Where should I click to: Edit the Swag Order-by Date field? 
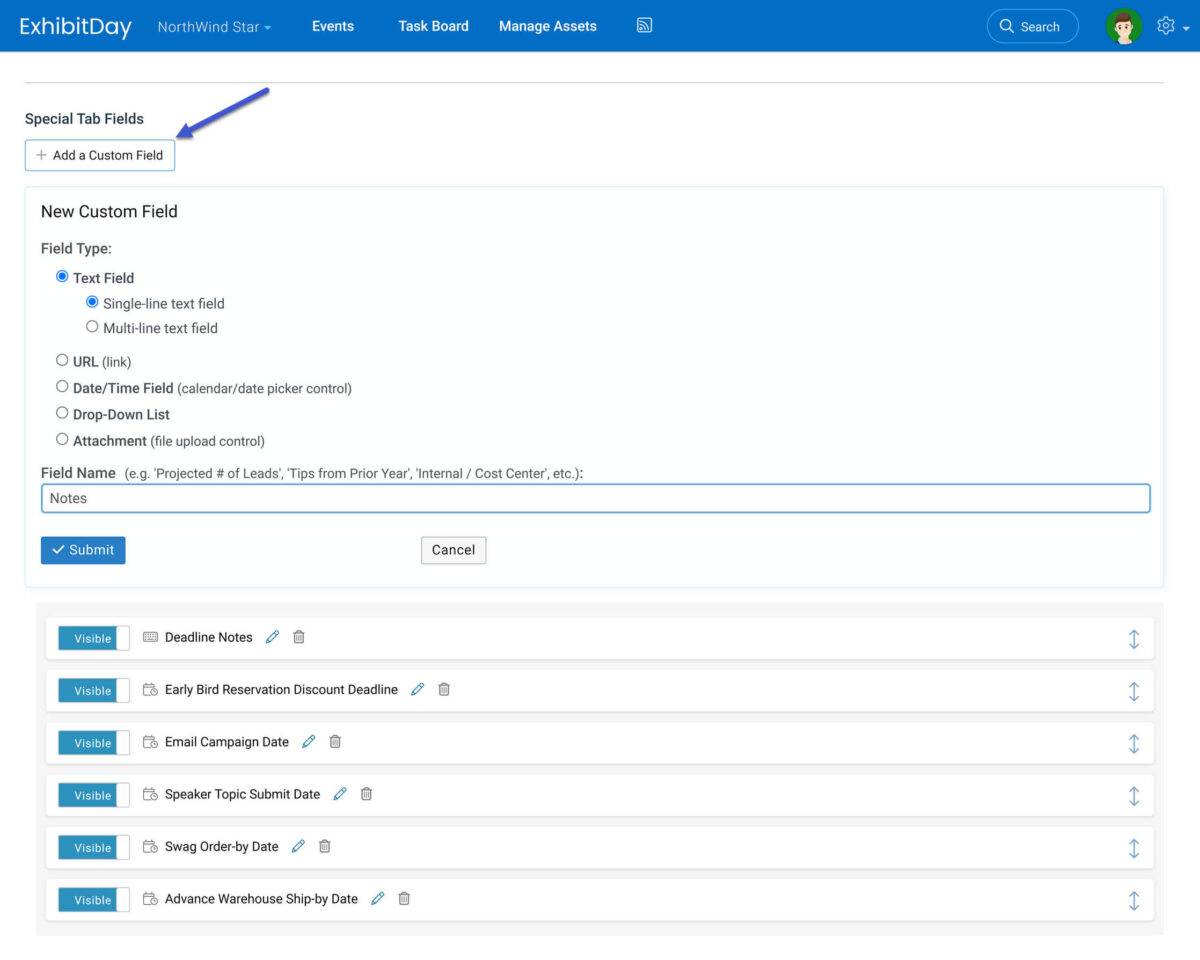pyautogui.click(x=297, y=846)
